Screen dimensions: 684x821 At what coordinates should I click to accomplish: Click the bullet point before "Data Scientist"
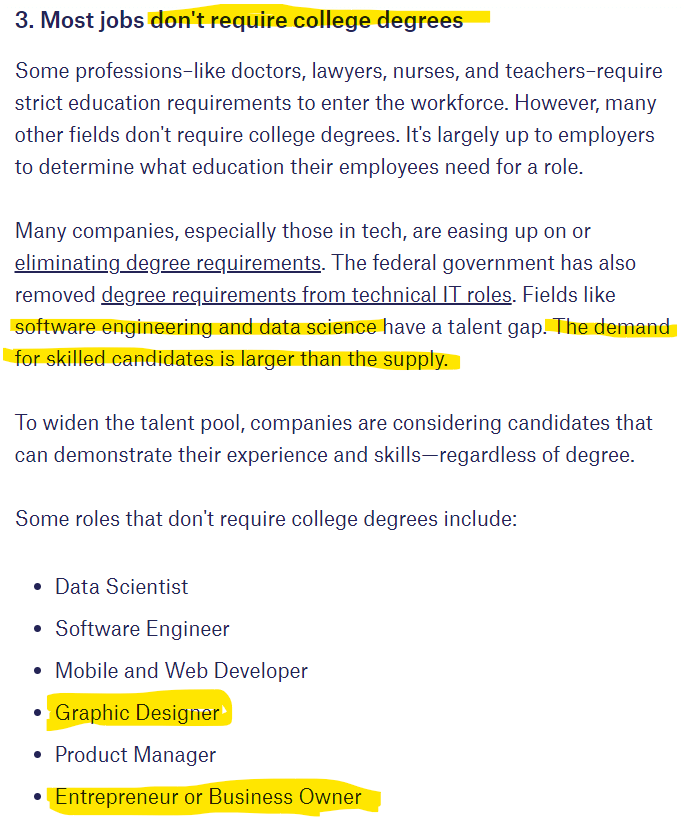pos(37,587)
